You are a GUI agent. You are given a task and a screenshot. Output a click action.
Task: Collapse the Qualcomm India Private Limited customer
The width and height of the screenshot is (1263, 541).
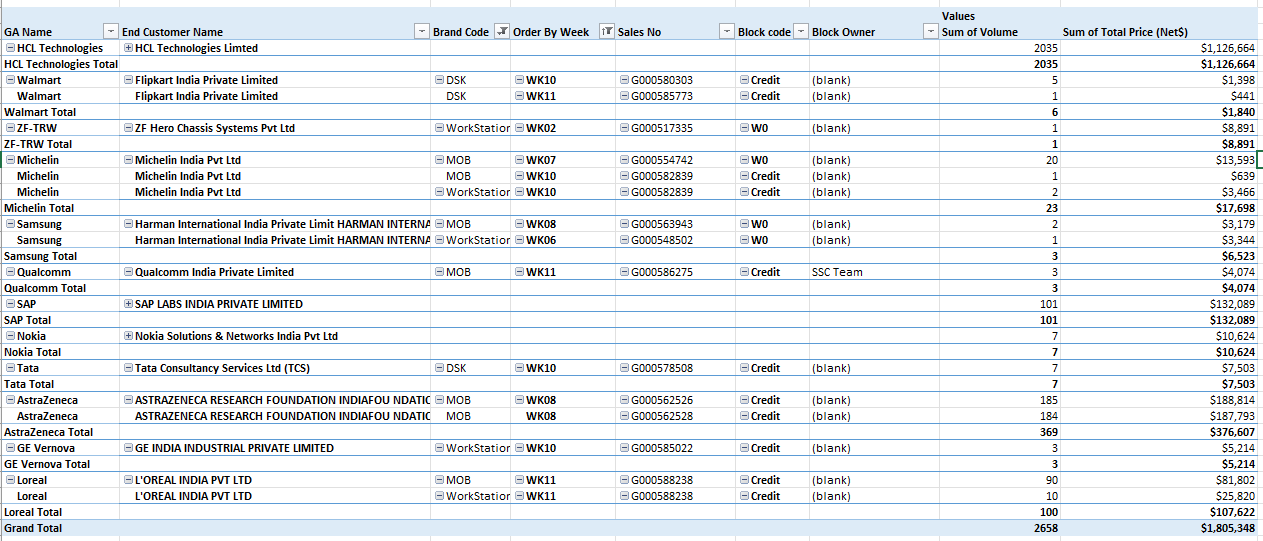pyautogui.click(x=128, y=272)
